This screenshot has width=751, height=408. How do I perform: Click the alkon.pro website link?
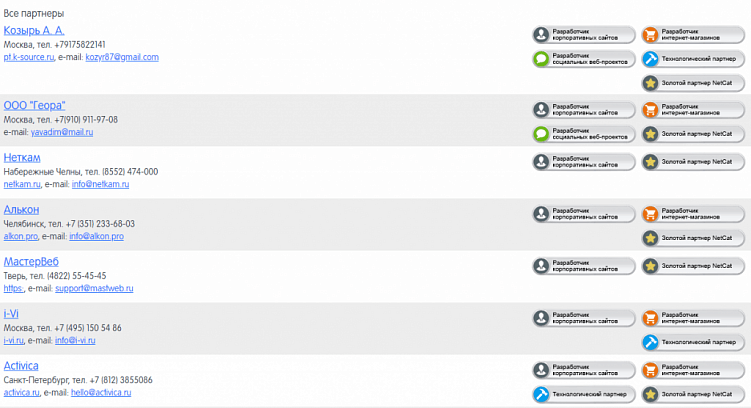[x=20, y=237]
